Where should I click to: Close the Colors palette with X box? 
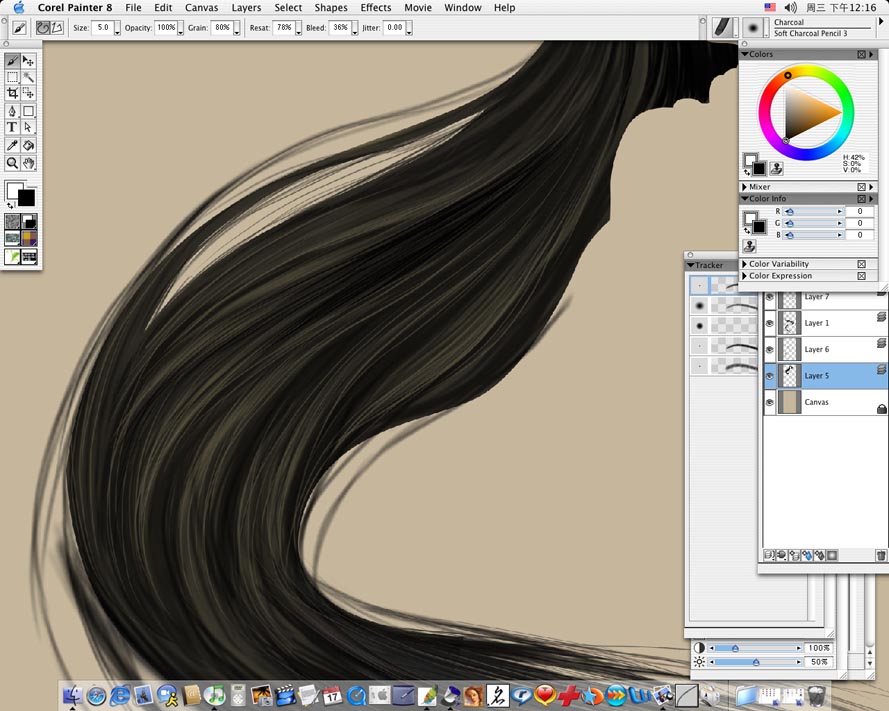[861, 54]
